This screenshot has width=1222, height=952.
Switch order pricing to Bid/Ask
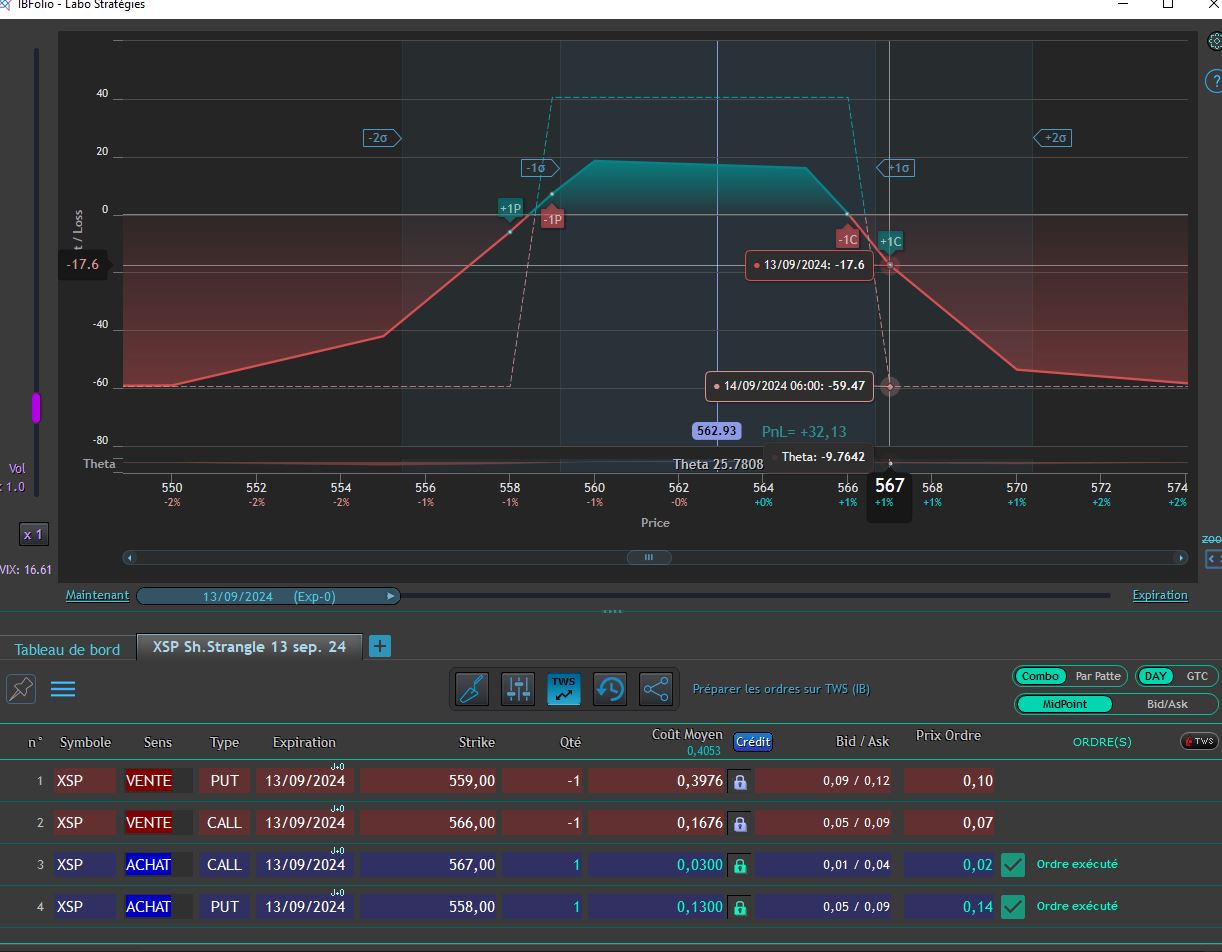tap(1166, 704)
